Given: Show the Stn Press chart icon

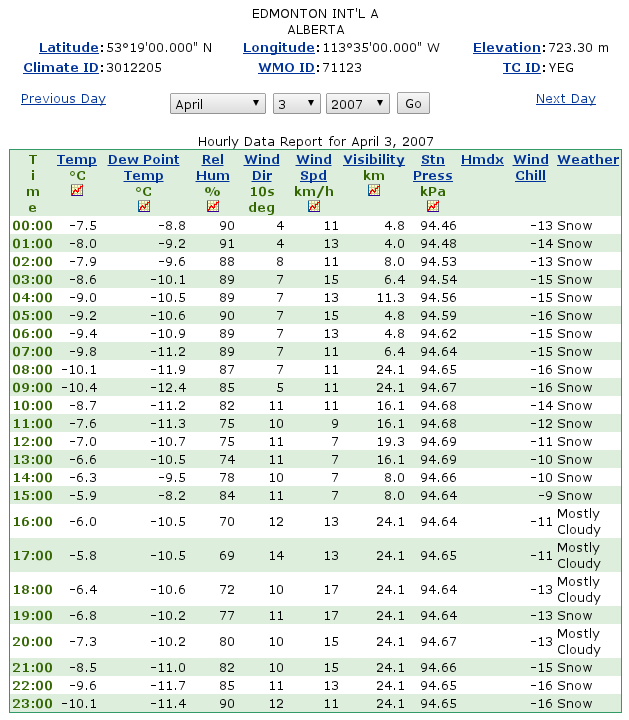Looking at the screenshot, I should [x=433, y=206].
